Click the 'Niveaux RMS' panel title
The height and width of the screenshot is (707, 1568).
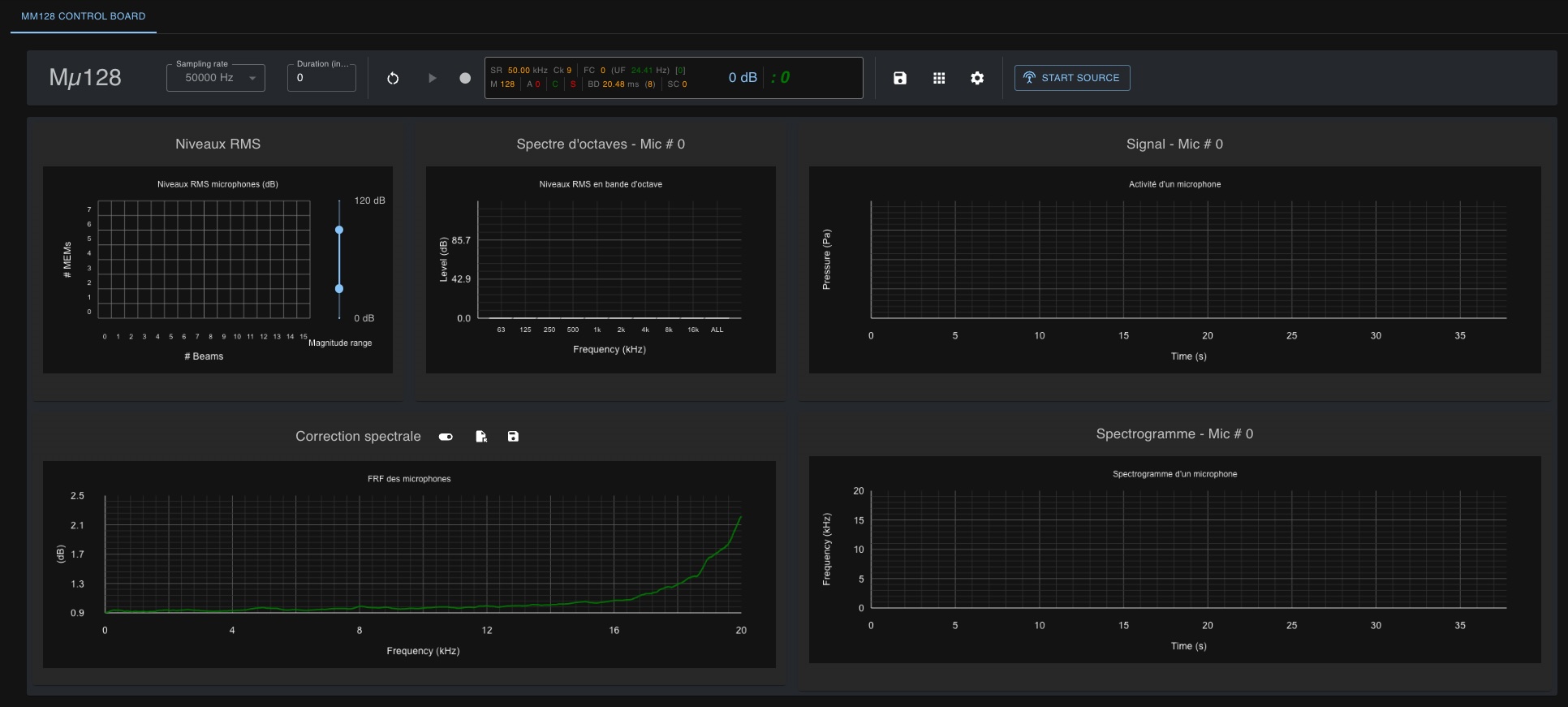[218, 144]
